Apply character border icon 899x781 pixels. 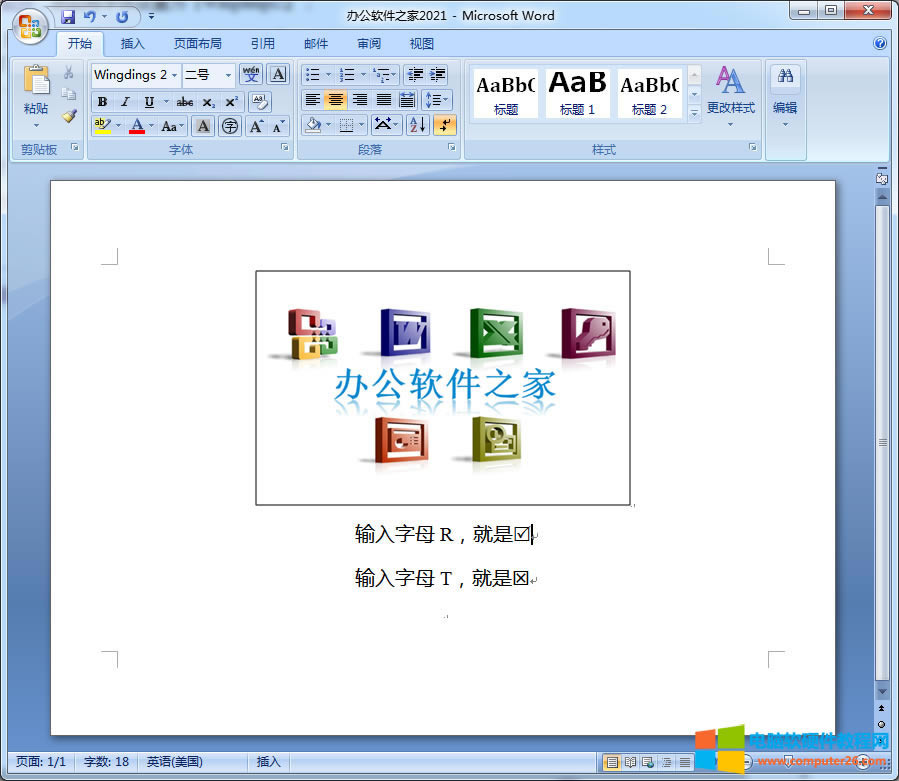(x=278, y=75)
